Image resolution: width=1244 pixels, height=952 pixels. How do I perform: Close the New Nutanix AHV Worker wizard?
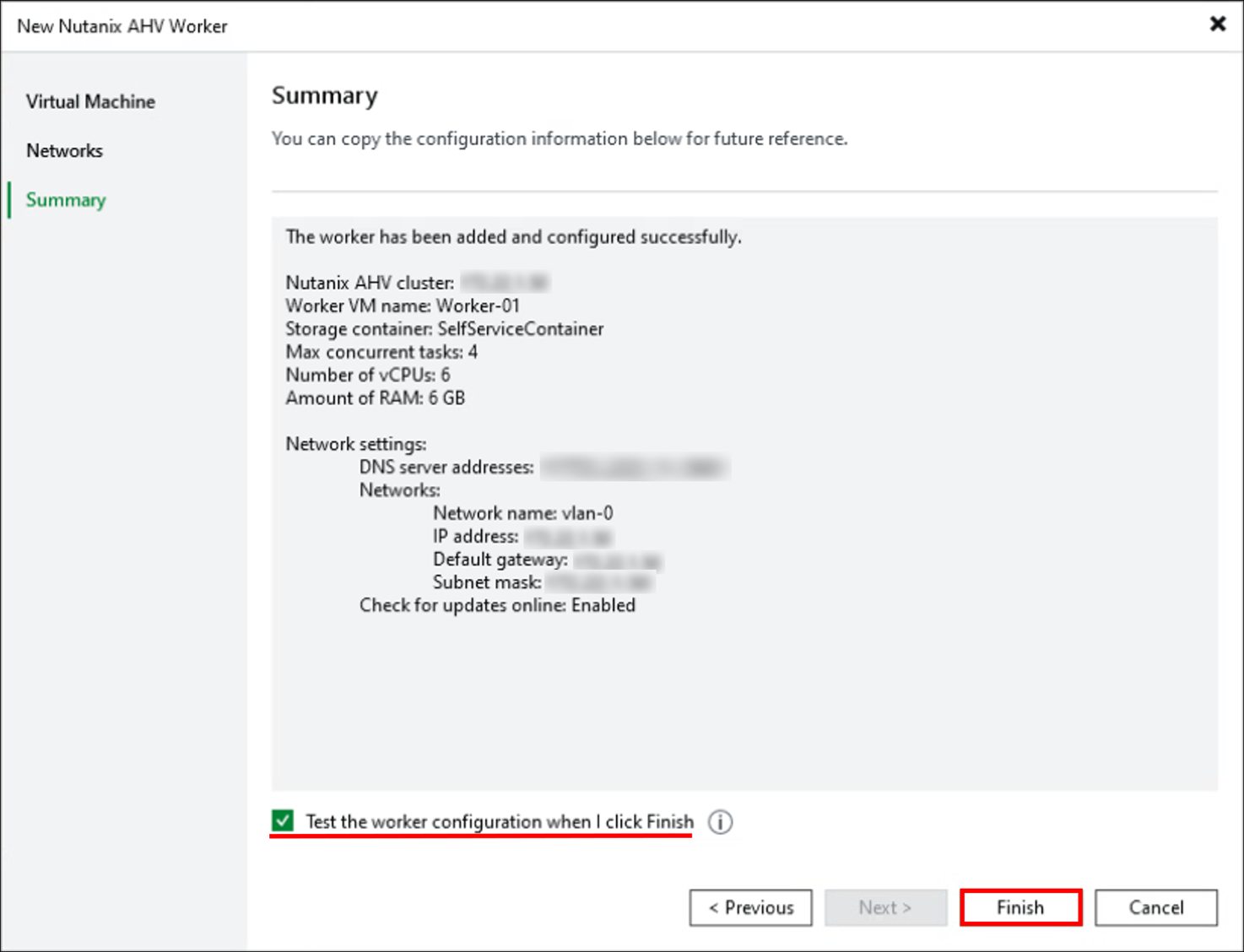tap(1218, 24)
